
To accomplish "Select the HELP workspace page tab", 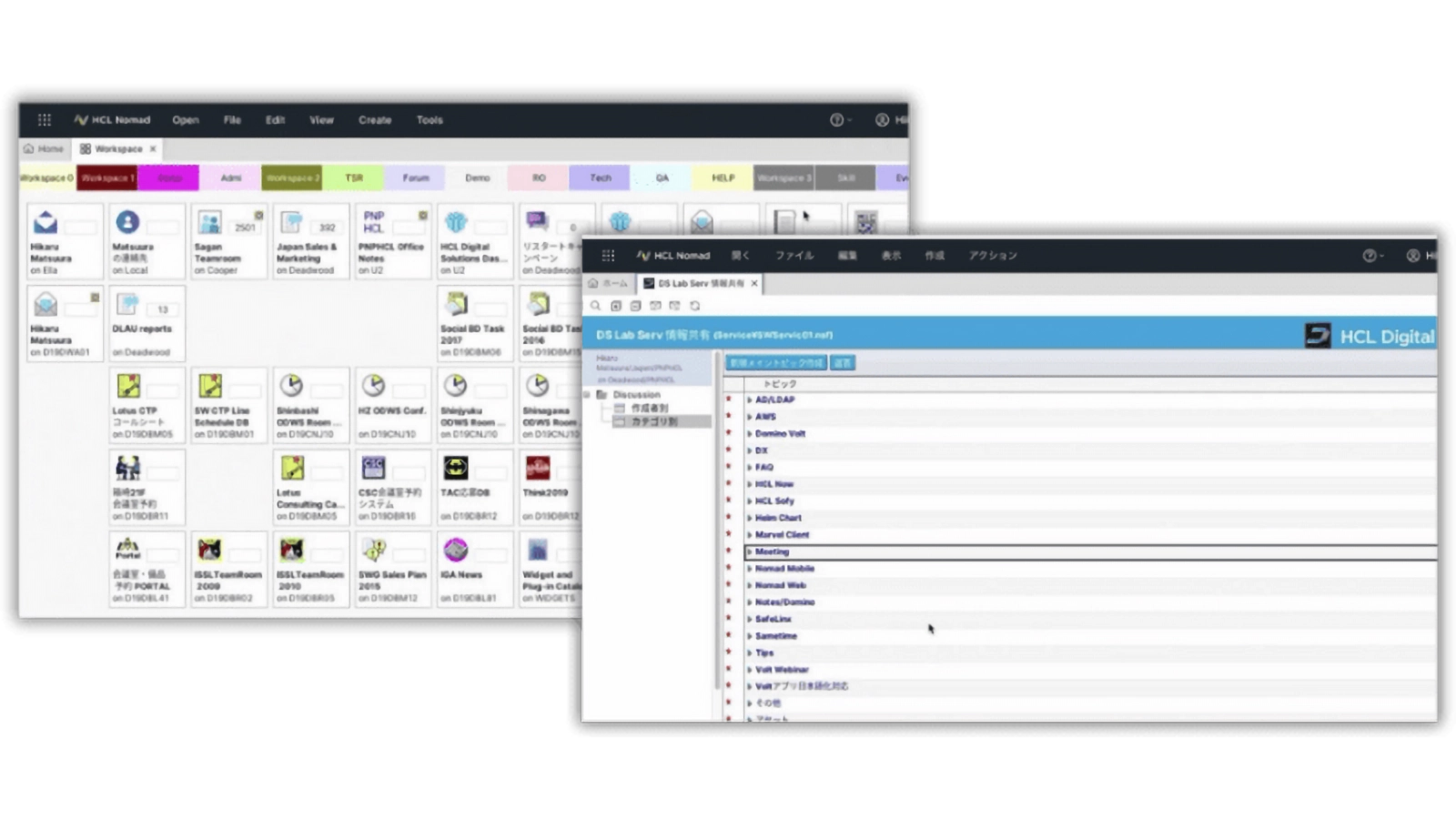I will coord(723,178).
